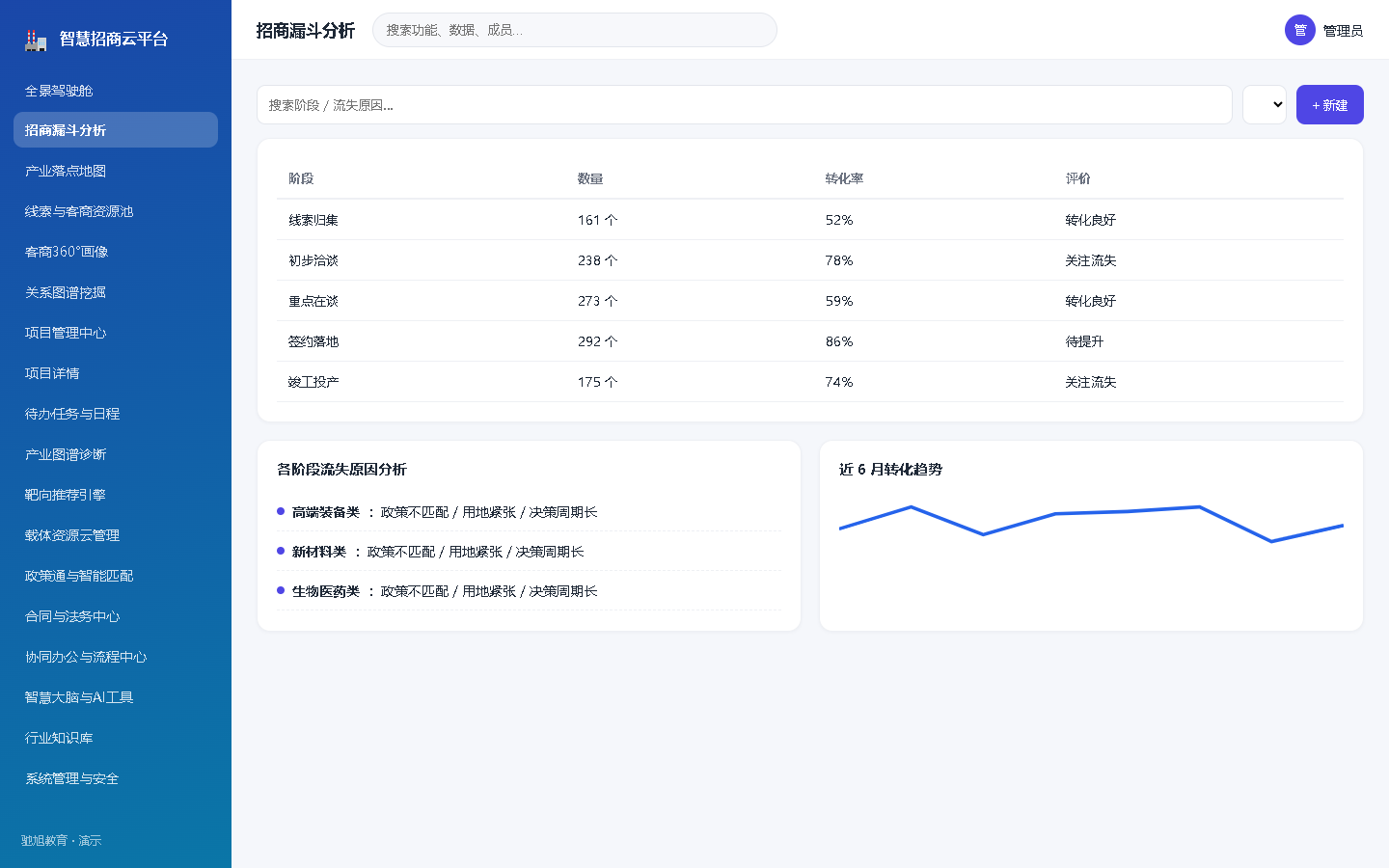Screen dimensions: 1389x868
Task: Click the 238 个 quantity value
Action: (x=598, y=260)
